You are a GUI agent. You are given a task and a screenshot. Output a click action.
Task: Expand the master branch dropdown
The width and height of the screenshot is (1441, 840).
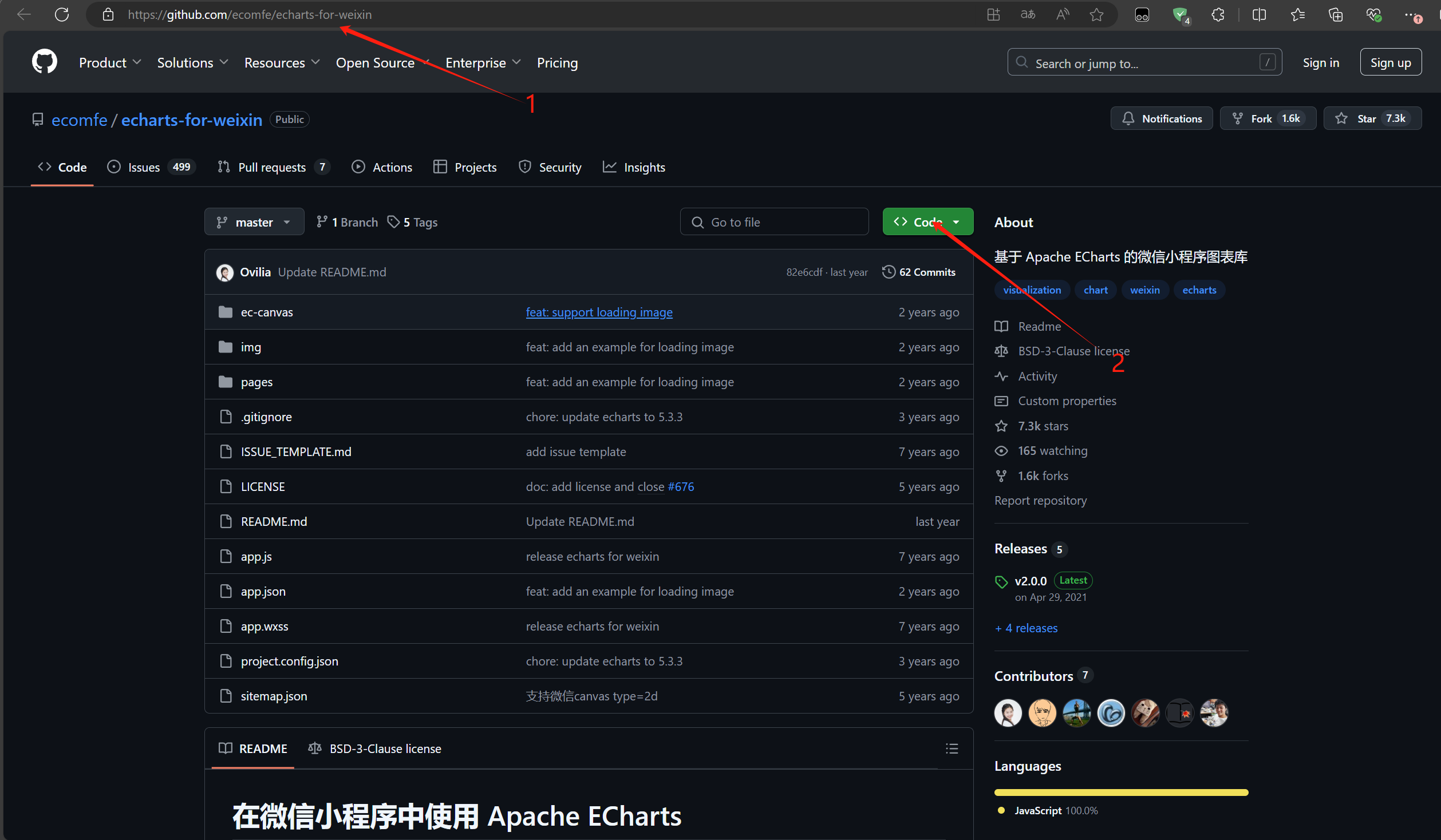(x=254, y=222)
